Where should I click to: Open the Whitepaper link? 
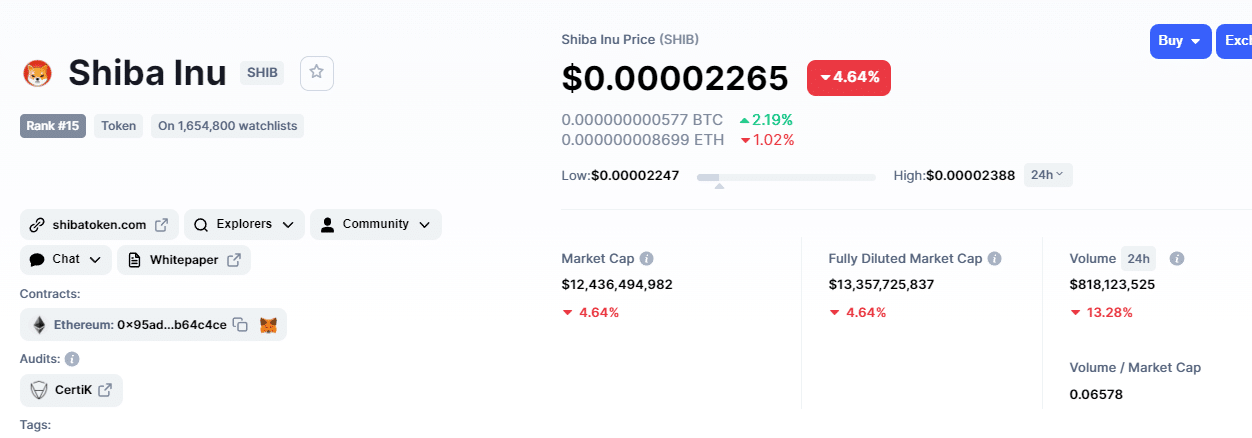pyautogui.click(x=184, y=259)
